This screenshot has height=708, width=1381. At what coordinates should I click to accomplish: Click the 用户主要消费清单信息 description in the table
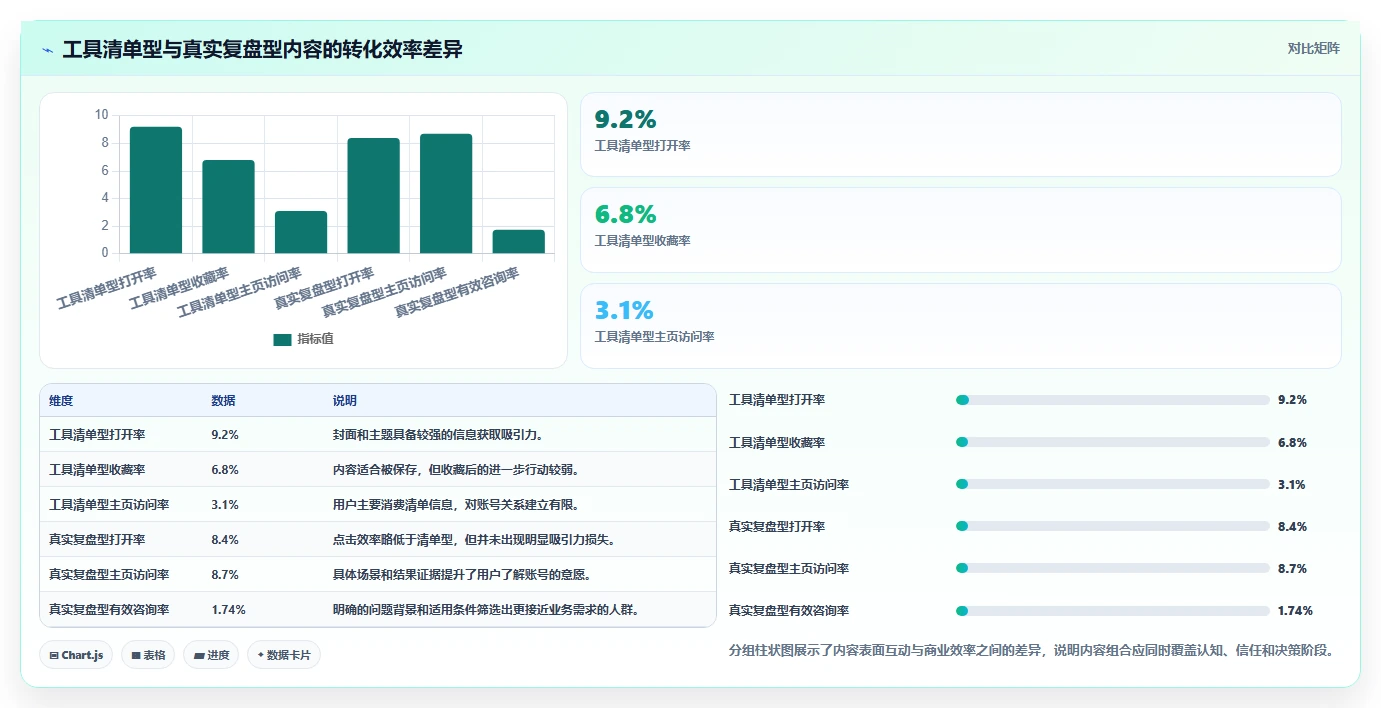click(457, 505)
